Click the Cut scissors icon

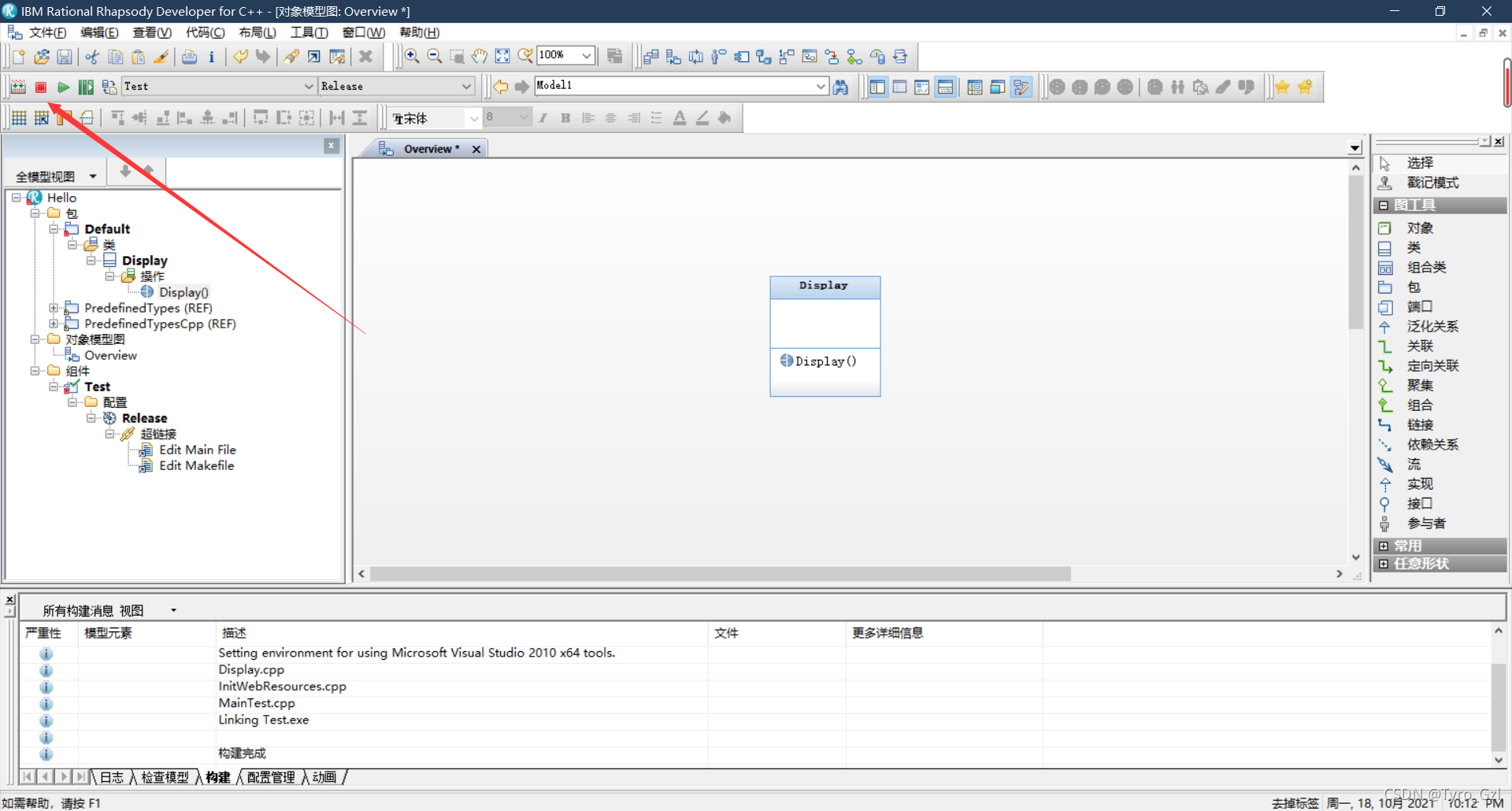[x=92, y=57]
